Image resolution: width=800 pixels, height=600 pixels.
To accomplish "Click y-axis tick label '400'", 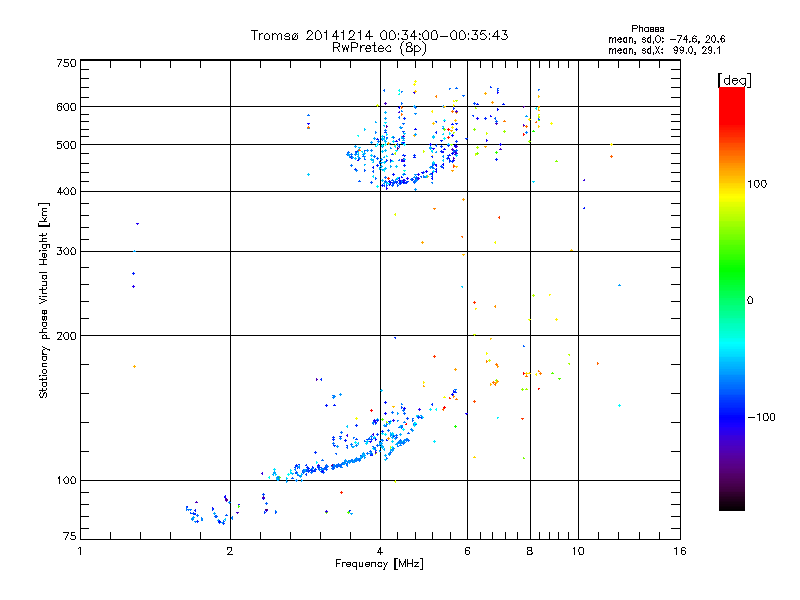I will pos(66,192).
